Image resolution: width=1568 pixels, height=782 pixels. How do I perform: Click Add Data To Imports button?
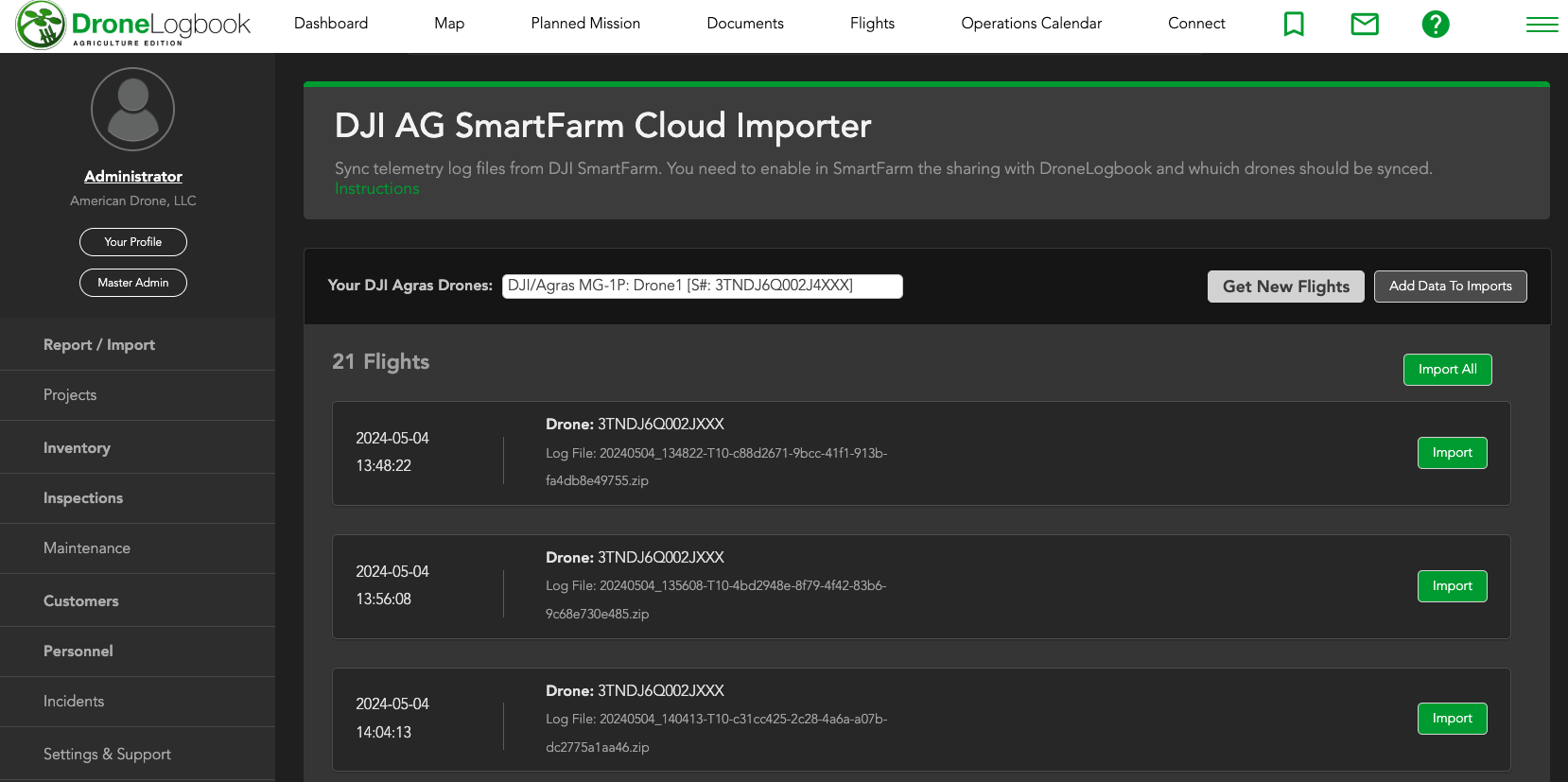pos(1451,287)
